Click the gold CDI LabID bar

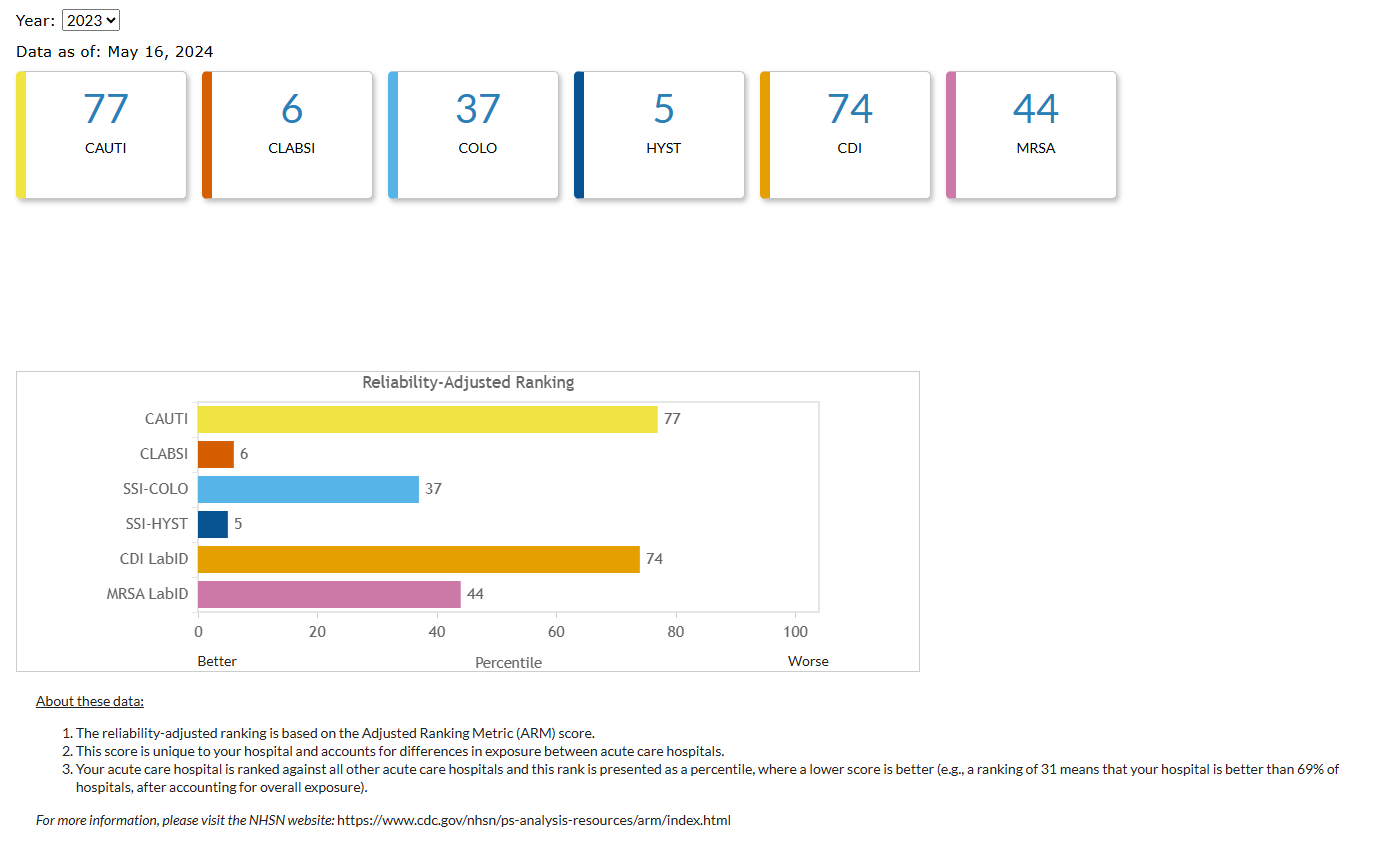[x=418, y=559]
